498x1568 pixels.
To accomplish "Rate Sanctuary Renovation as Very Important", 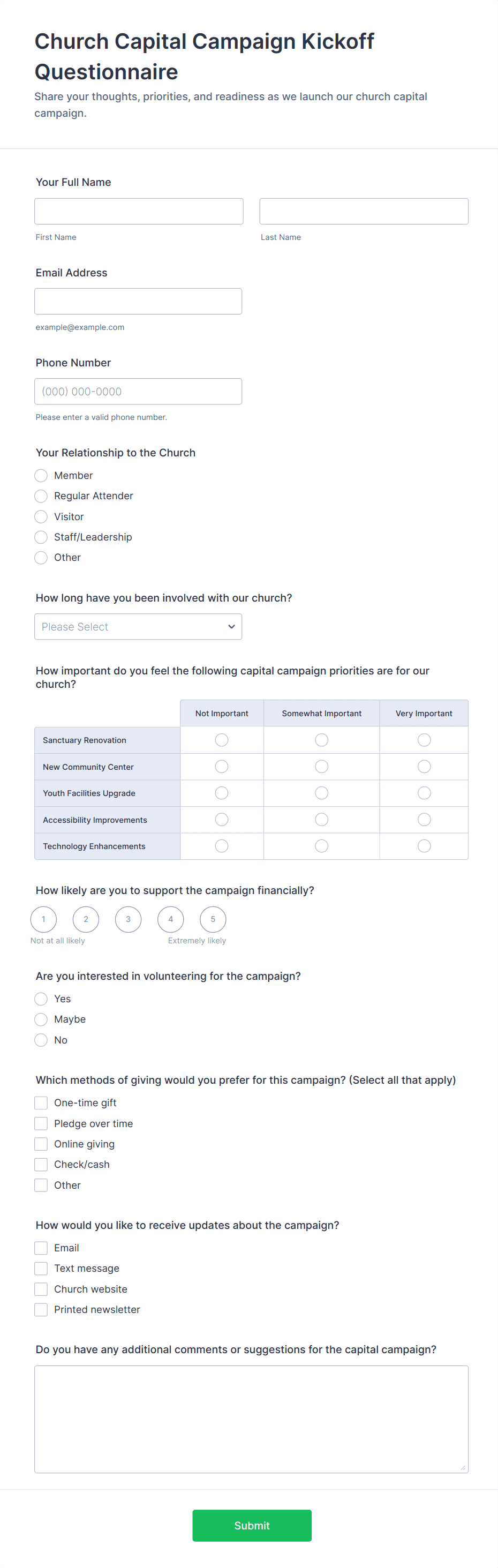I will (424, 740).
